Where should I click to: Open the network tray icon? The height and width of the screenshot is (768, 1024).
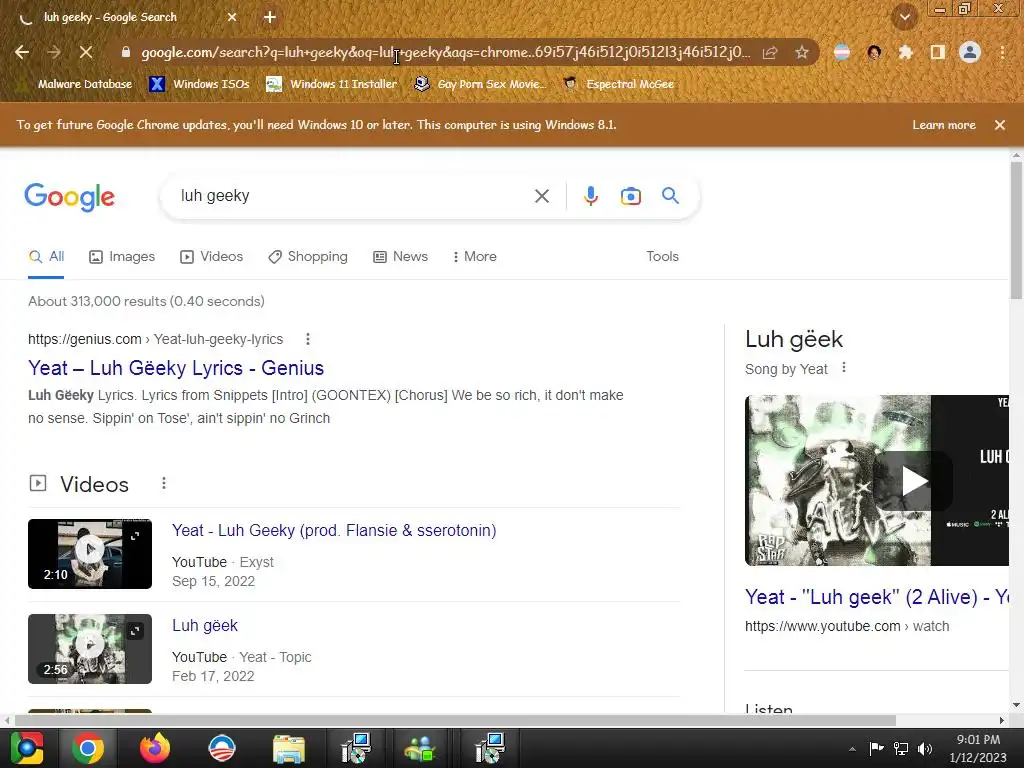901,748
